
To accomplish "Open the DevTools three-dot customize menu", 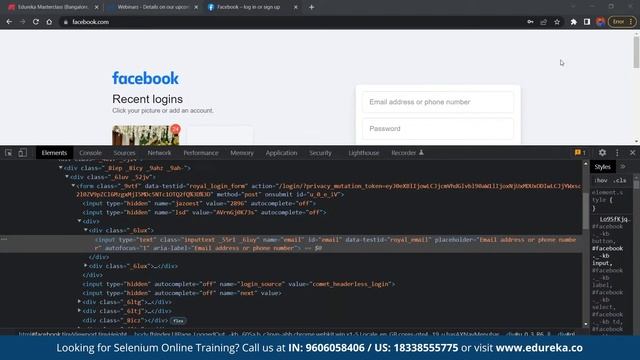I will (617, 153).
